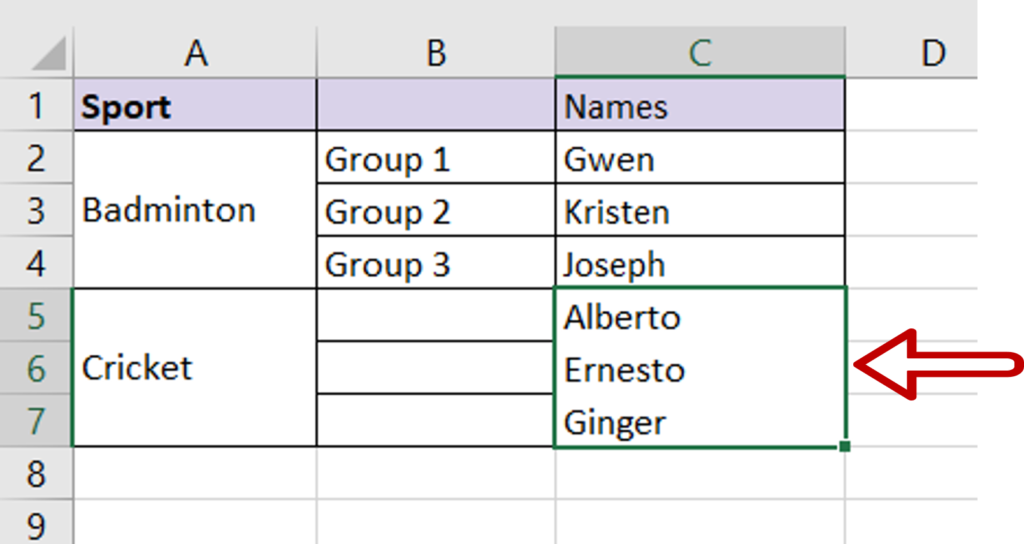The height and width of the screenshot is (544, 1024).
Task: Click the Sport header cell
Action: click(195, 105)
